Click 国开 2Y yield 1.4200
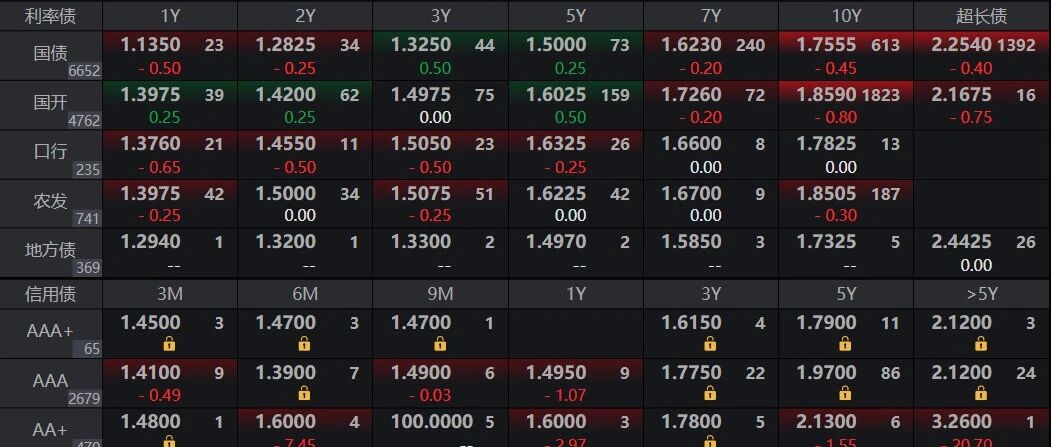 286,94
